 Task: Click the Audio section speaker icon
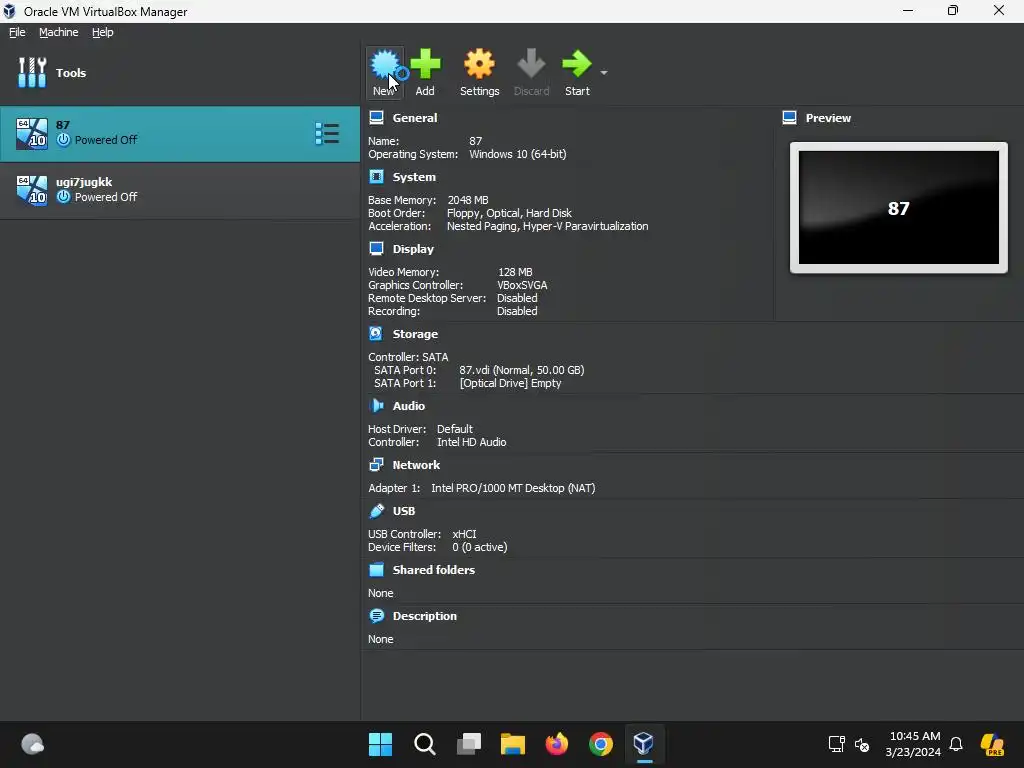(x=376, y=406)
